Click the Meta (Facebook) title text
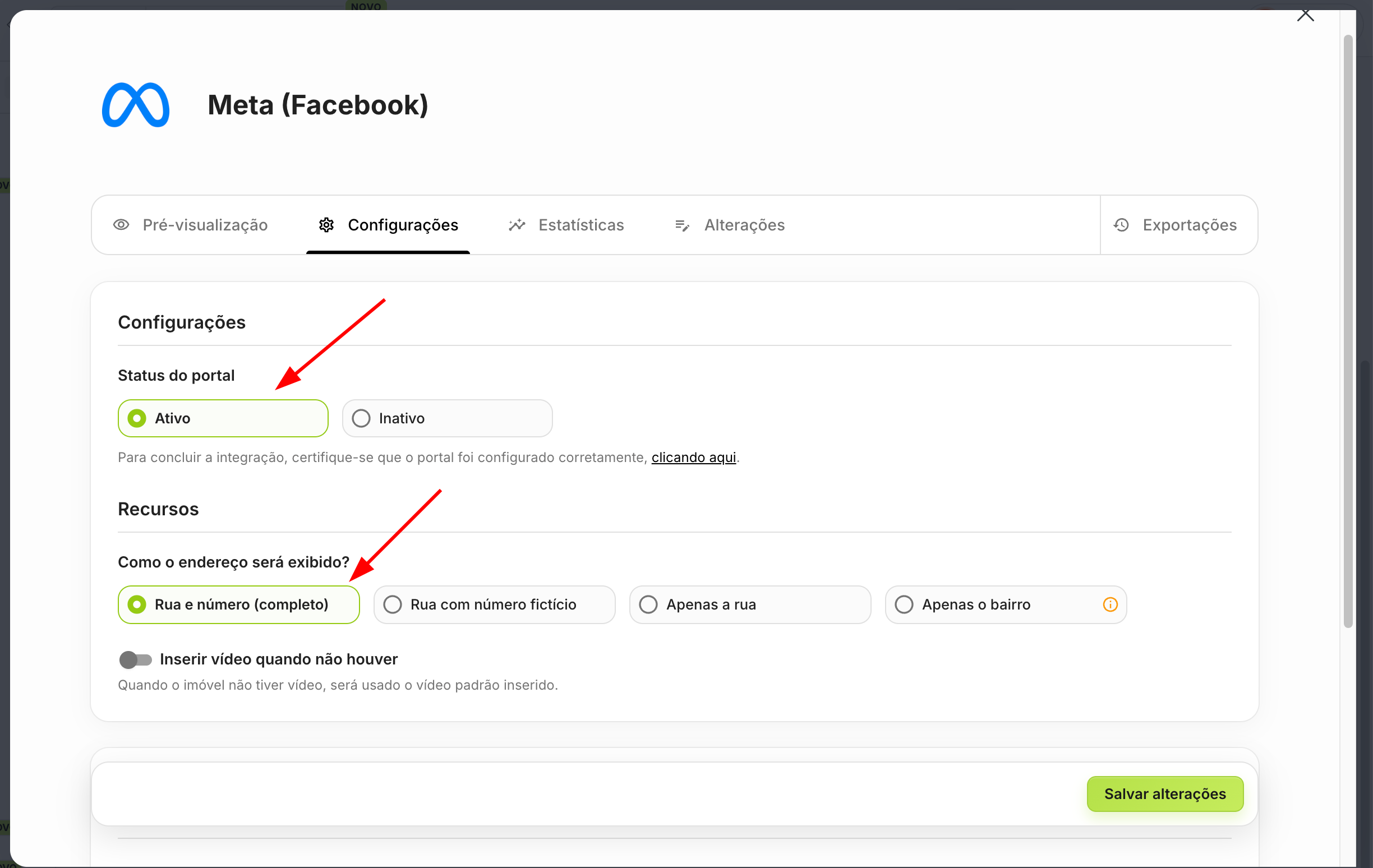1373x868 pixels. [x=317, y=105]
